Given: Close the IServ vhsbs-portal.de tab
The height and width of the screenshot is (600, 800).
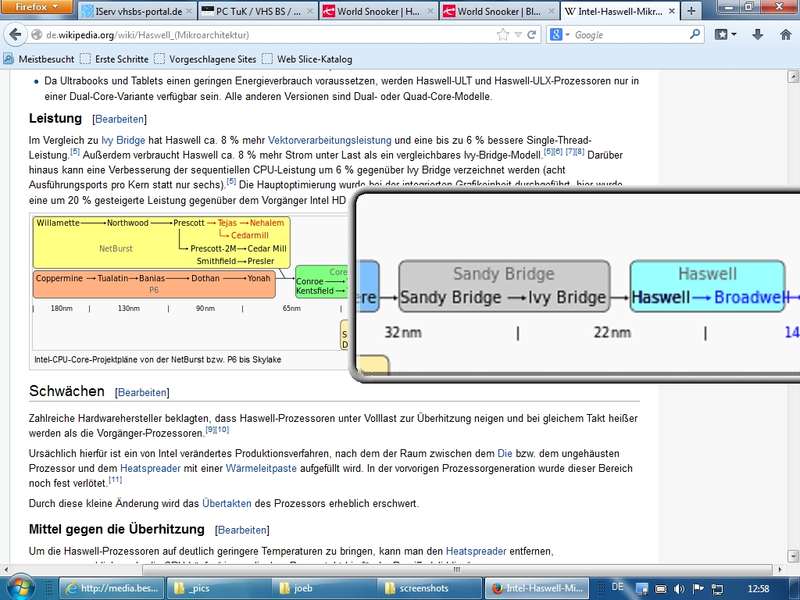Looking at the screenshot, I should [x=188, y=11].
